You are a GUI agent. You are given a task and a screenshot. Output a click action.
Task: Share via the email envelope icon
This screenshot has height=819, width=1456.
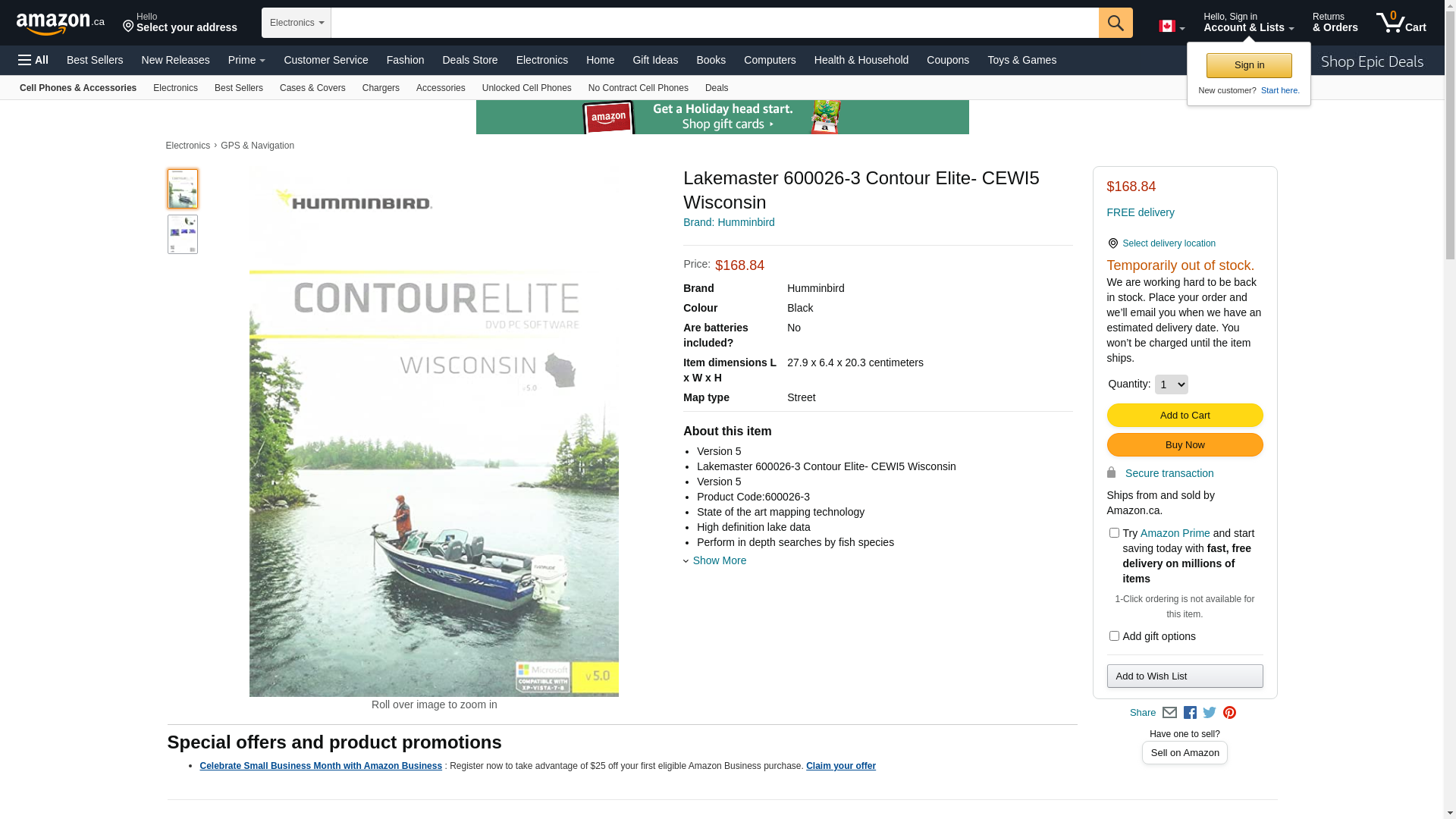[1169, 713]
